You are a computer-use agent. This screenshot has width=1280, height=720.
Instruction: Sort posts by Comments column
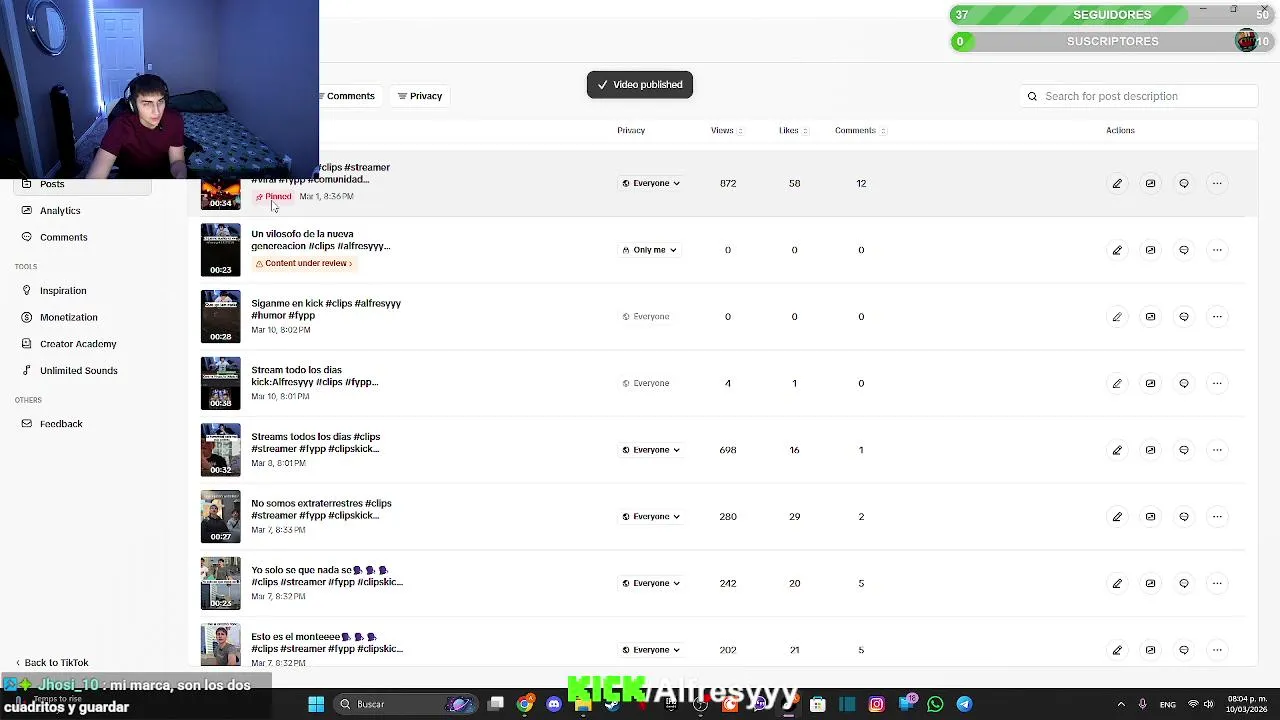(x=860, y=131)
